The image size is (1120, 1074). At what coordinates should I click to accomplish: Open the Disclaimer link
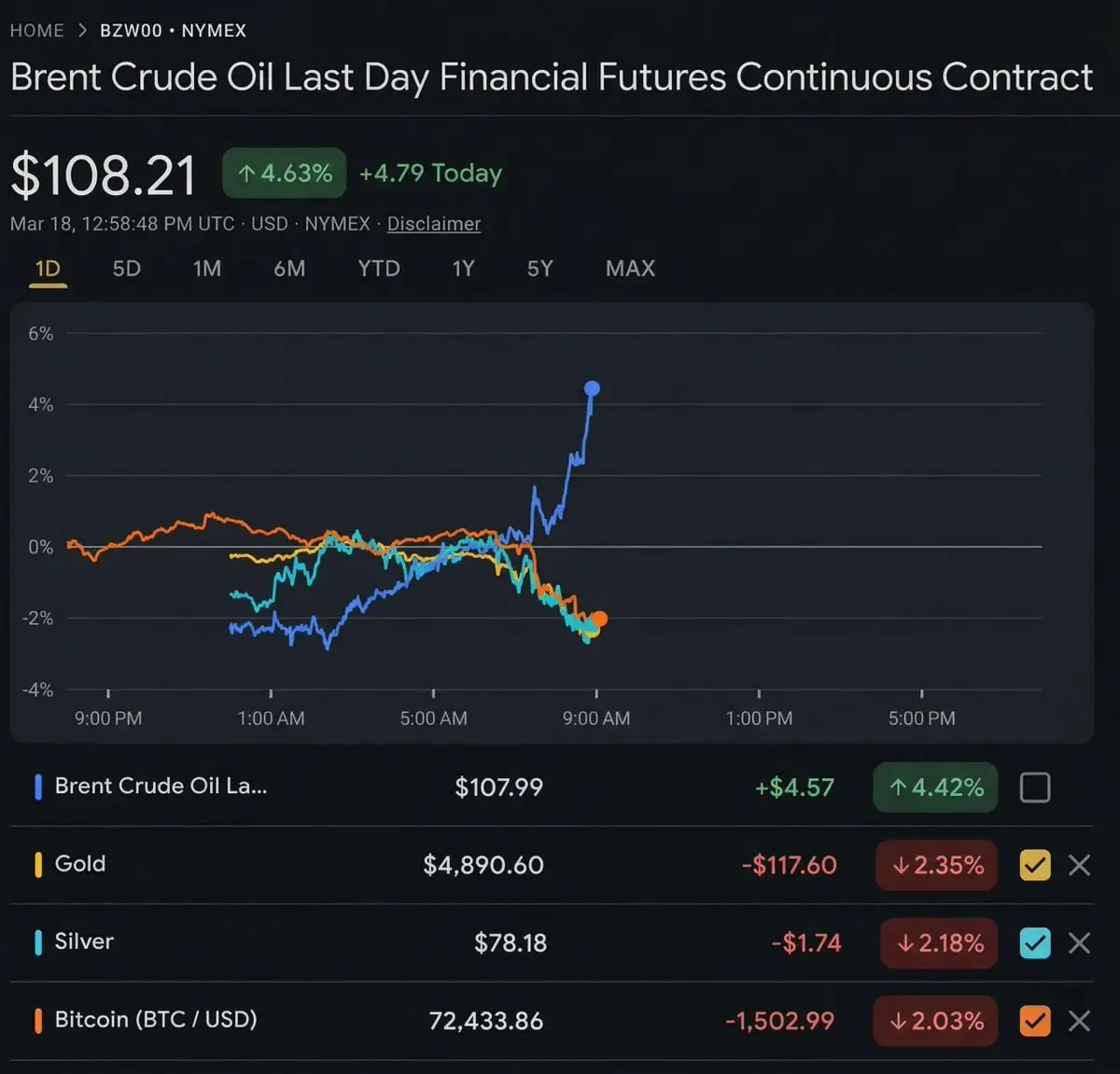(434, 224)
